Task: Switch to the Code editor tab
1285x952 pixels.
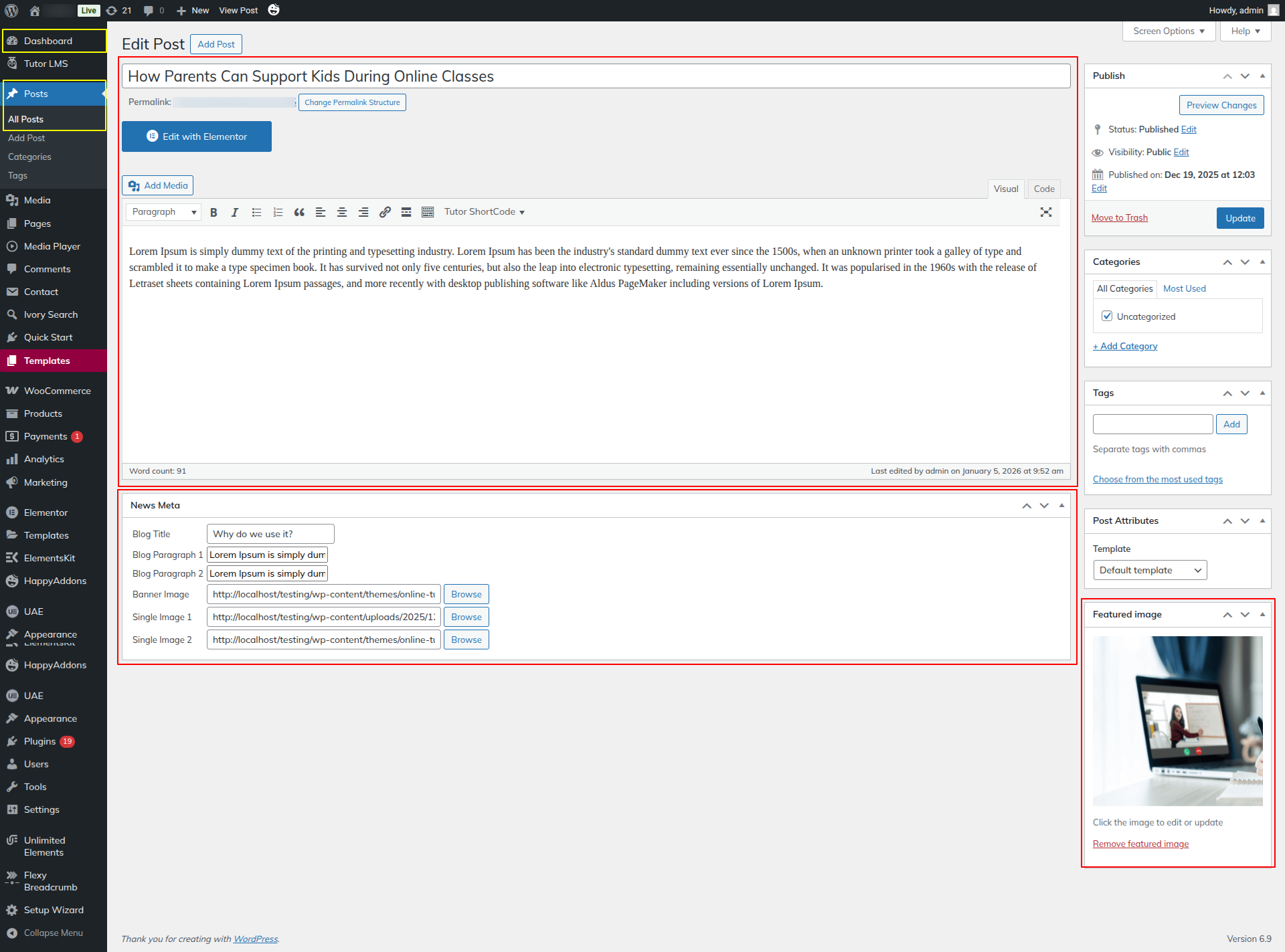Action: pyautogui.click(x=1043, y=189)
